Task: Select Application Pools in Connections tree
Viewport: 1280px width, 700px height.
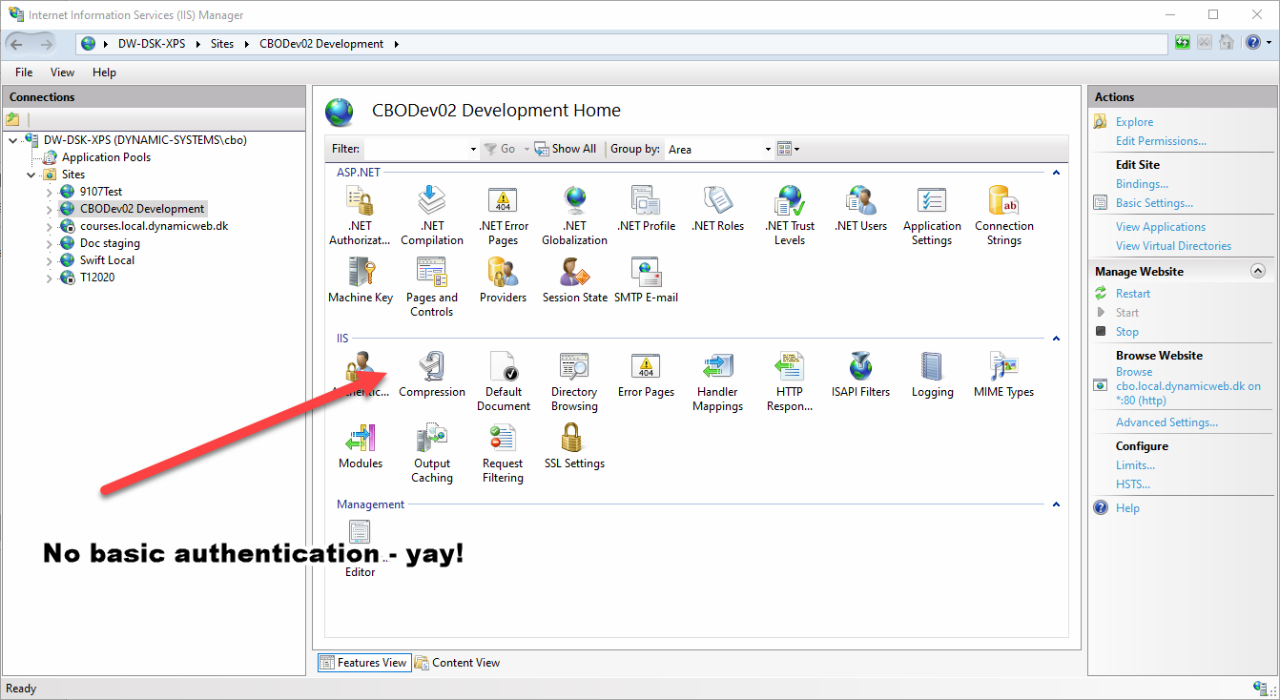Action: point(106,157)
